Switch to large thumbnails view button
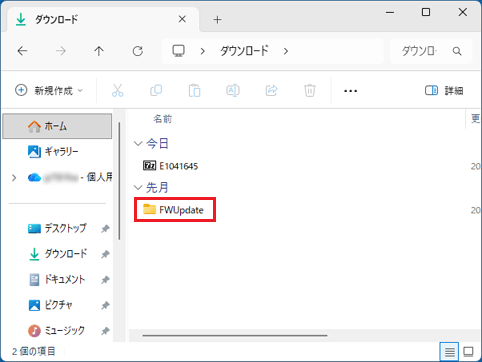The width and height of the screenshot is (482, 362). [468, 351]
